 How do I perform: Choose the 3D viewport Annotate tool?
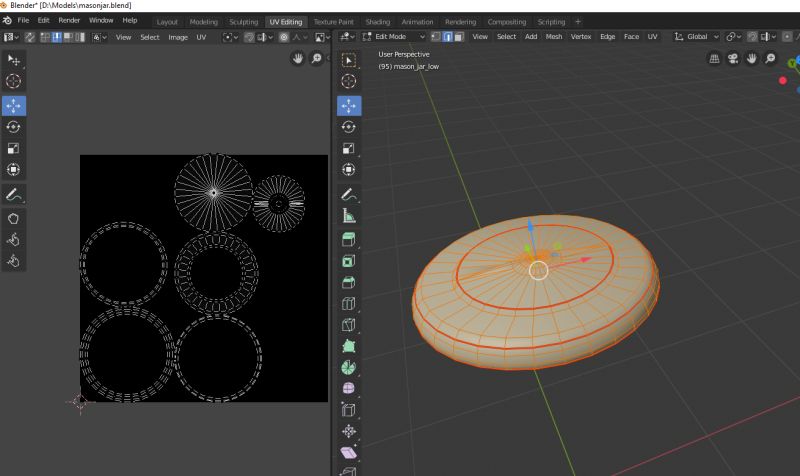point(349,194)
